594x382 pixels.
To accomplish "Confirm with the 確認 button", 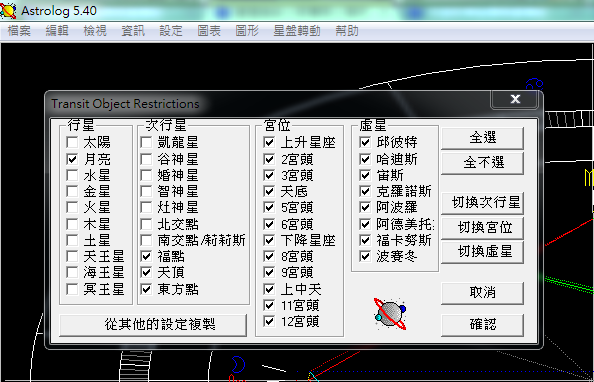I will point(483,324).
